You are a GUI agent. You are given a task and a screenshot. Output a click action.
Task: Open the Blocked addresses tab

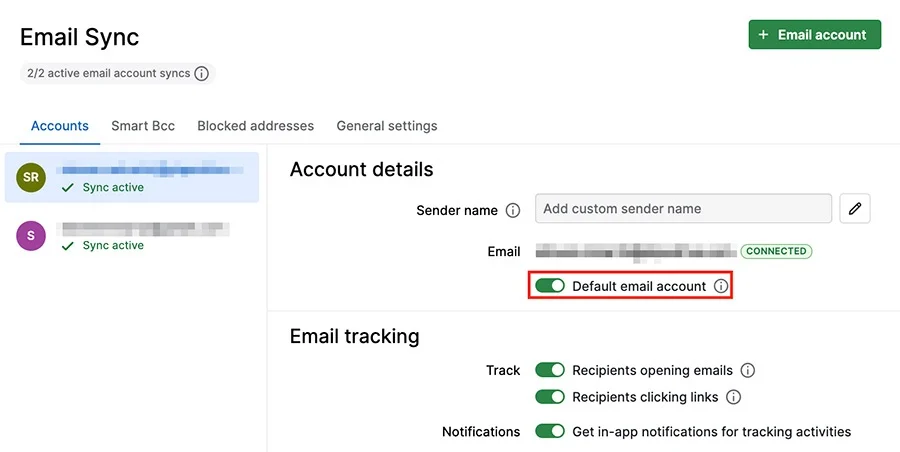point(255,126)
